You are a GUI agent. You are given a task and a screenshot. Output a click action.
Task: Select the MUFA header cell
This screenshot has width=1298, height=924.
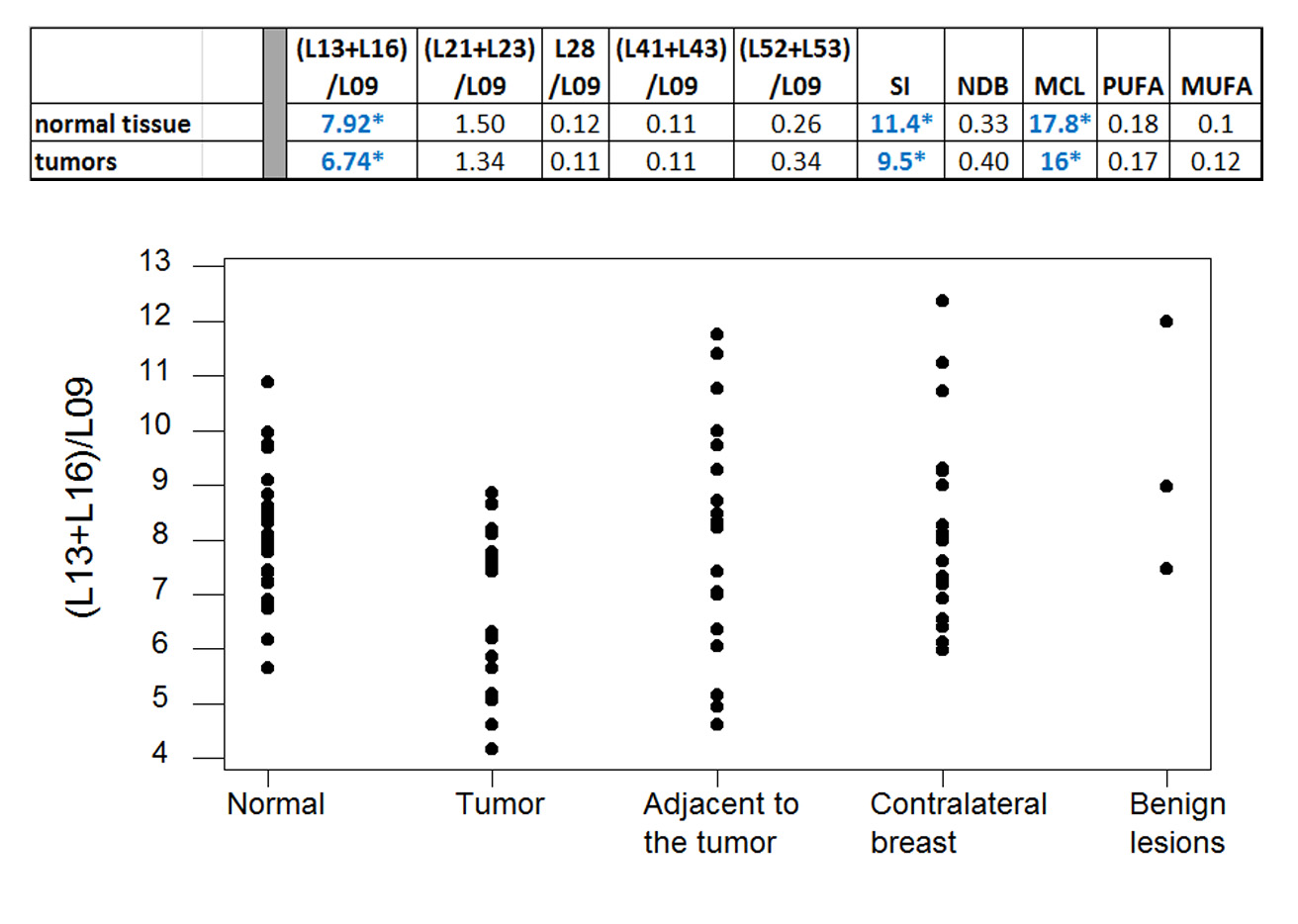(1215, 86)
